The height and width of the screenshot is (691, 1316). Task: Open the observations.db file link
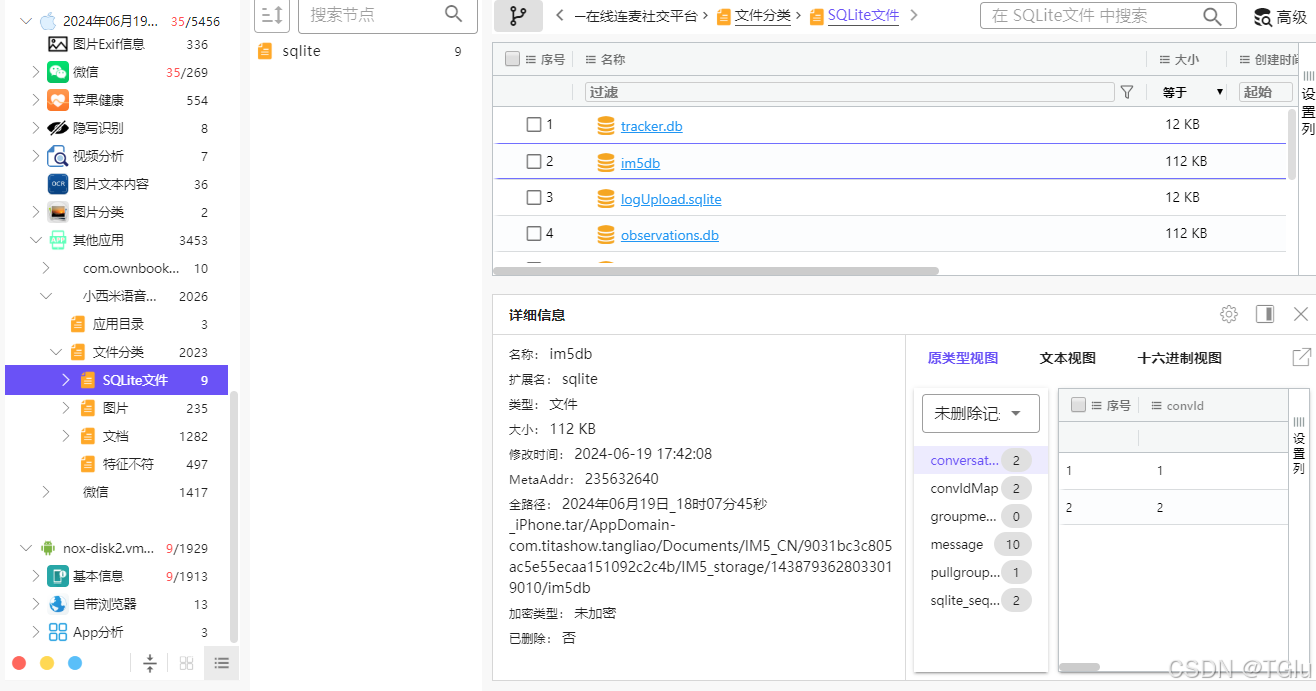coord(670,235)
